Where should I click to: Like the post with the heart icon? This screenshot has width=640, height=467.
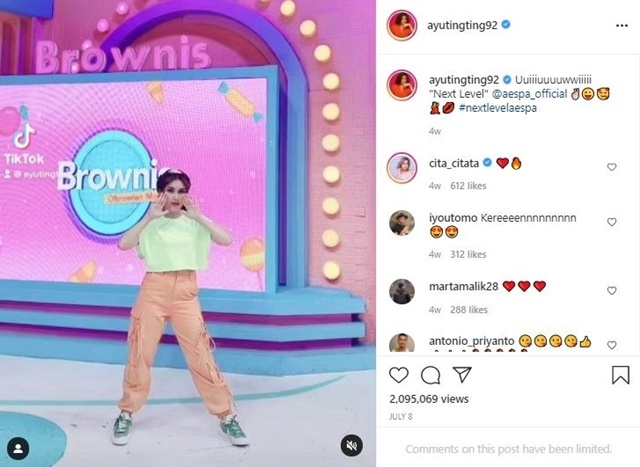399,375
